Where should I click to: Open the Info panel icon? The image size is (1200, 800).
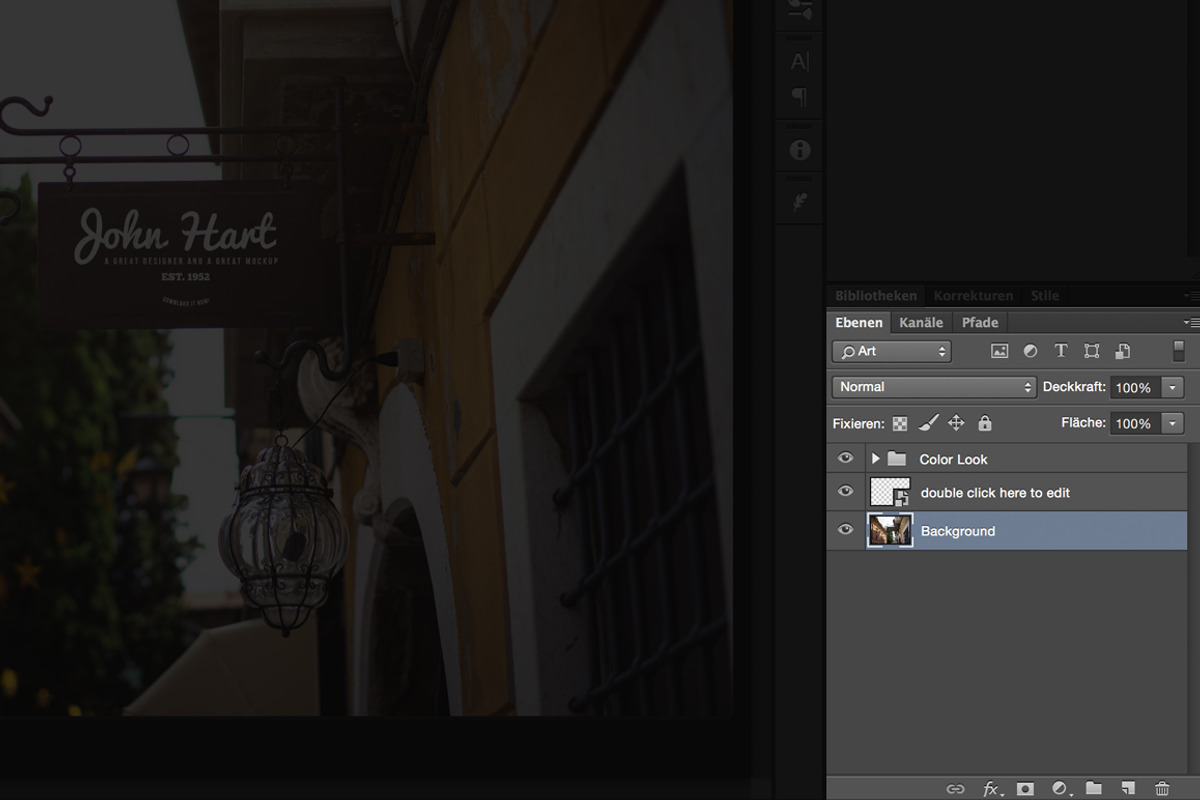[800, 150]
